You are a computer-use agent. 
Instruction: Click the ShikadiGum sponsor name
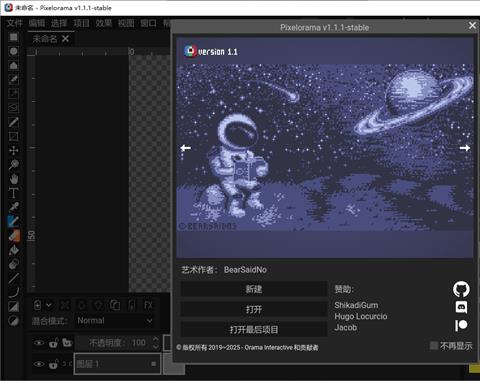(356, 305)
